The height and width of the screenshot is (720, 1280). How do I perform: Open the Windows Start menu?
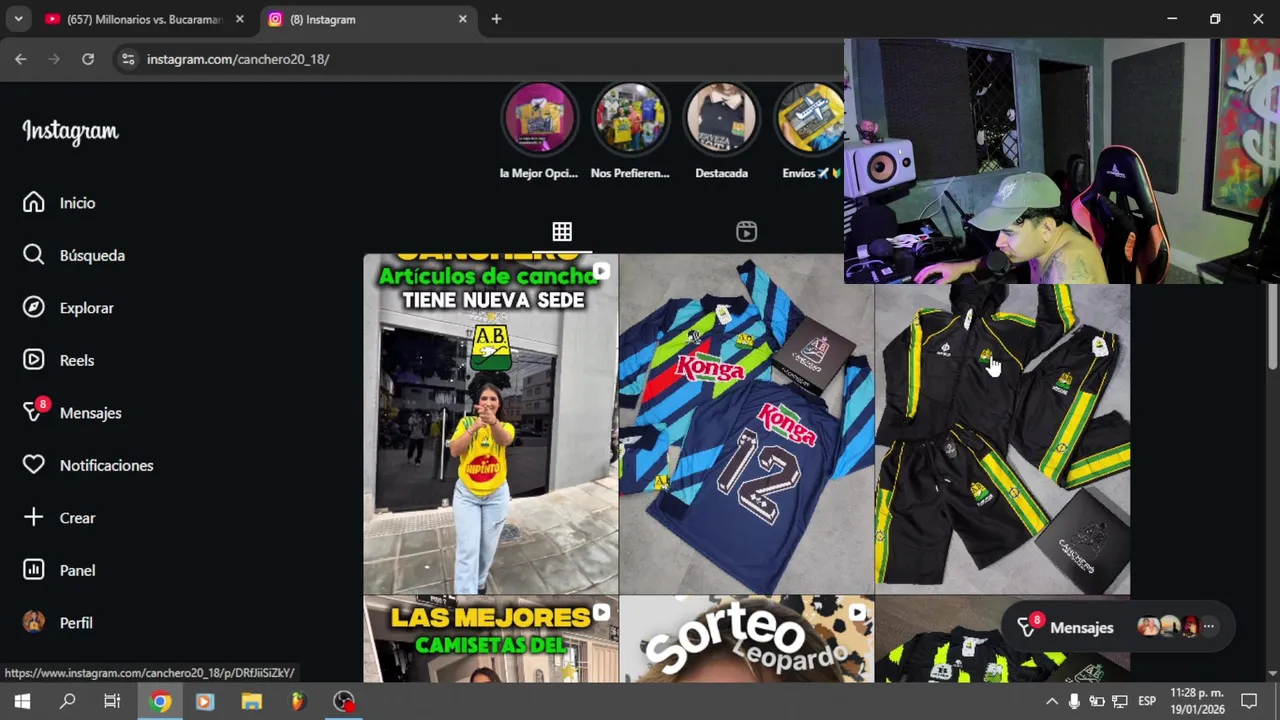(22, 701)
